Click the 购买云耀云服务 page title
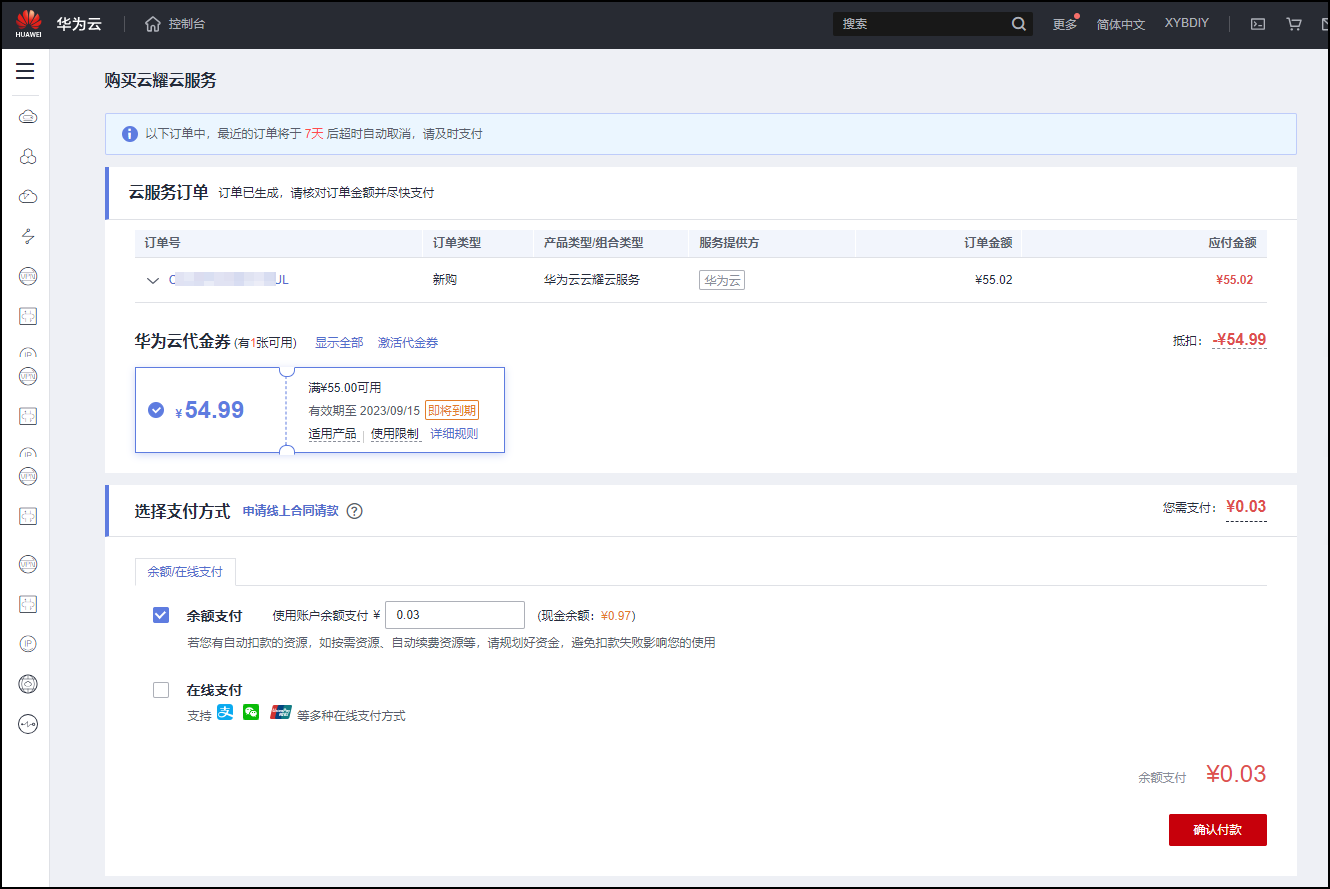Viewport: 1330px width, 889px height. [160, 81]
